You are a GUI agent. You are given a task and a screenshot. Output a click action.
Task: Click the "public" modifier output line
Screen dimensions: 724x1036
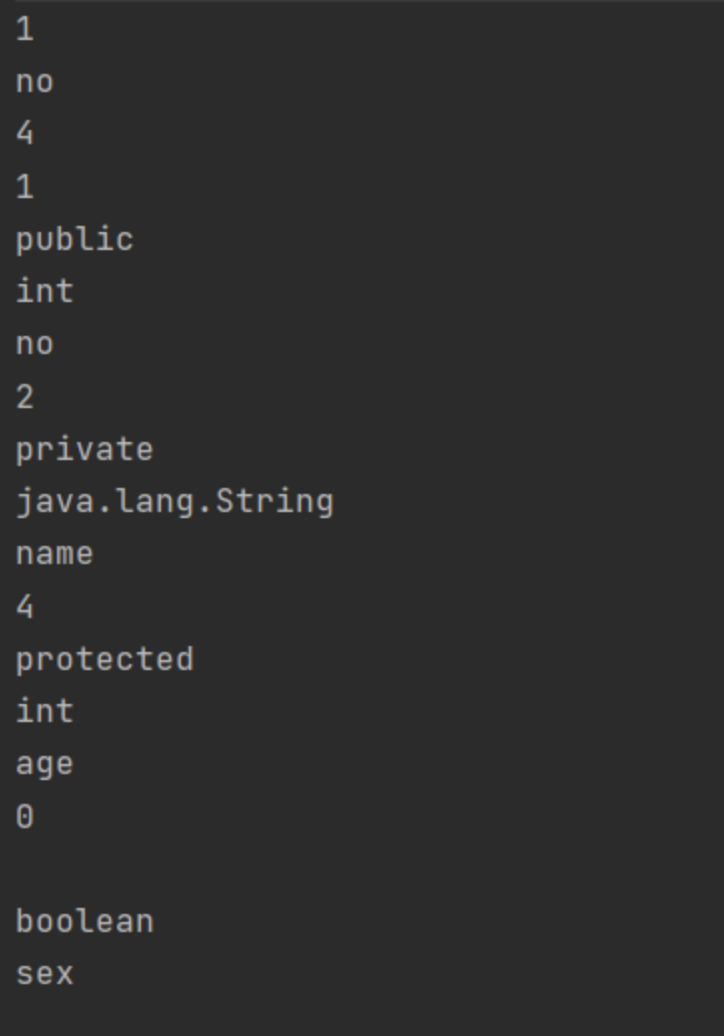click(x=74, y=240)
